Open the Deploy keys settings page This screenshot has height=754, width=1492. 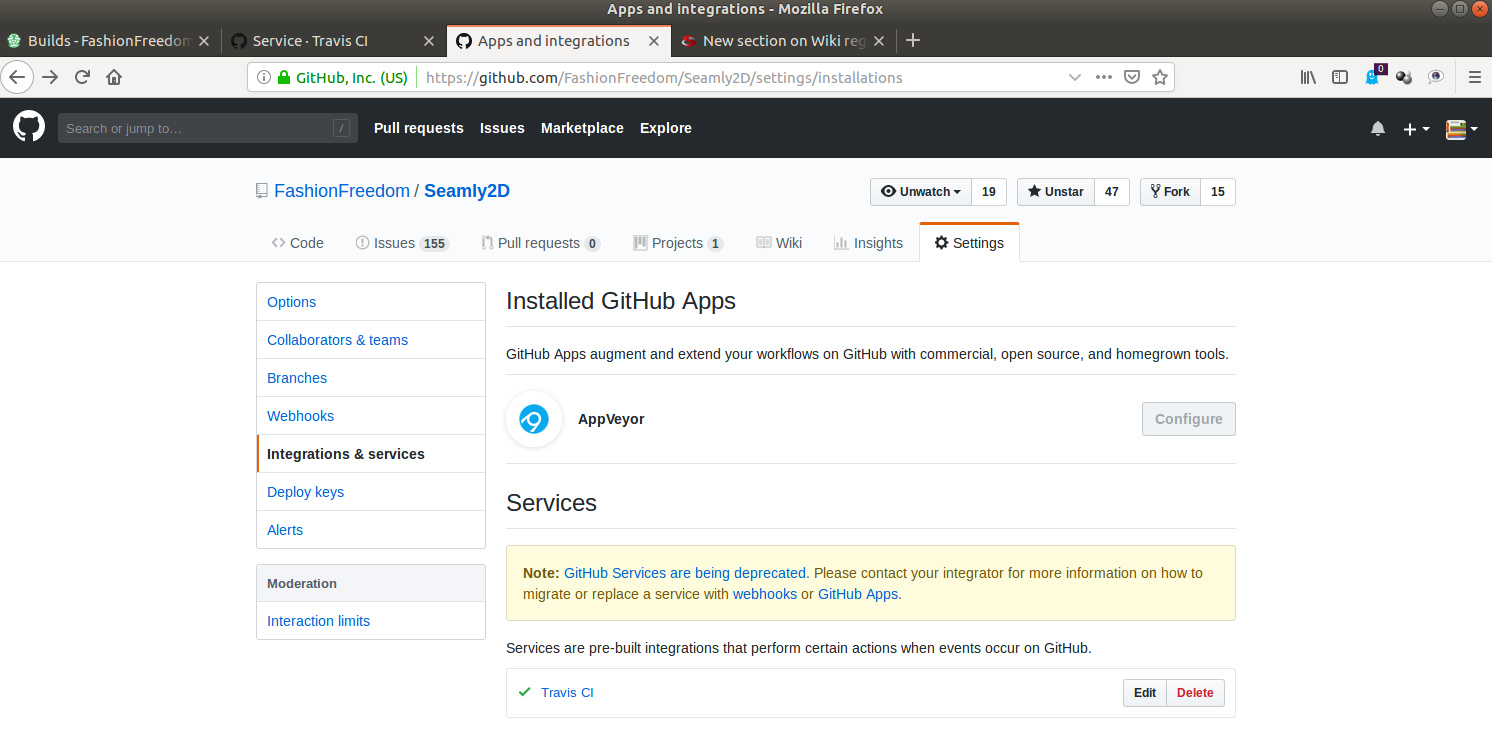(x=371, y=492)
